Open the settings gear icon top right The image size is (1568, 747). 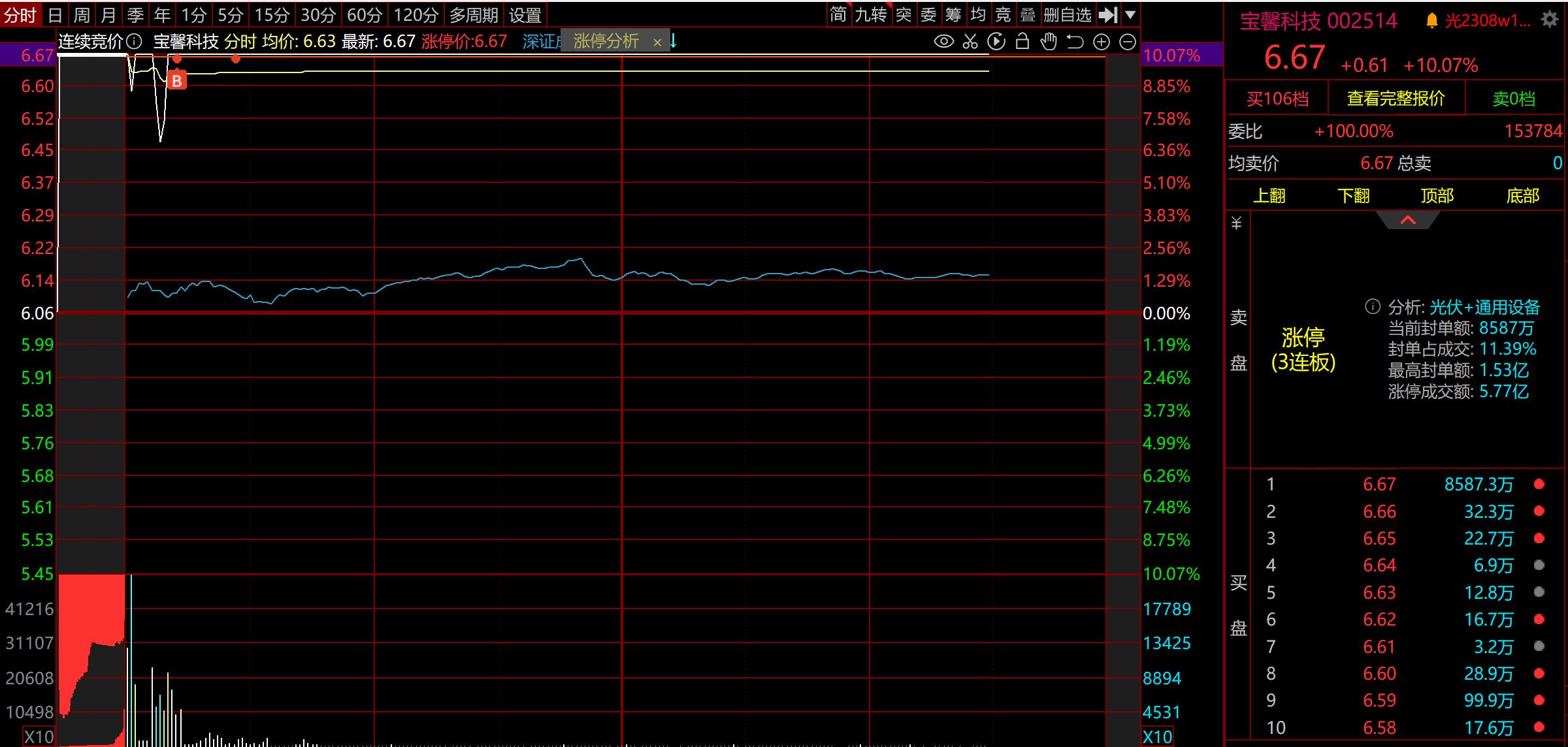[x=1550, y=20]
